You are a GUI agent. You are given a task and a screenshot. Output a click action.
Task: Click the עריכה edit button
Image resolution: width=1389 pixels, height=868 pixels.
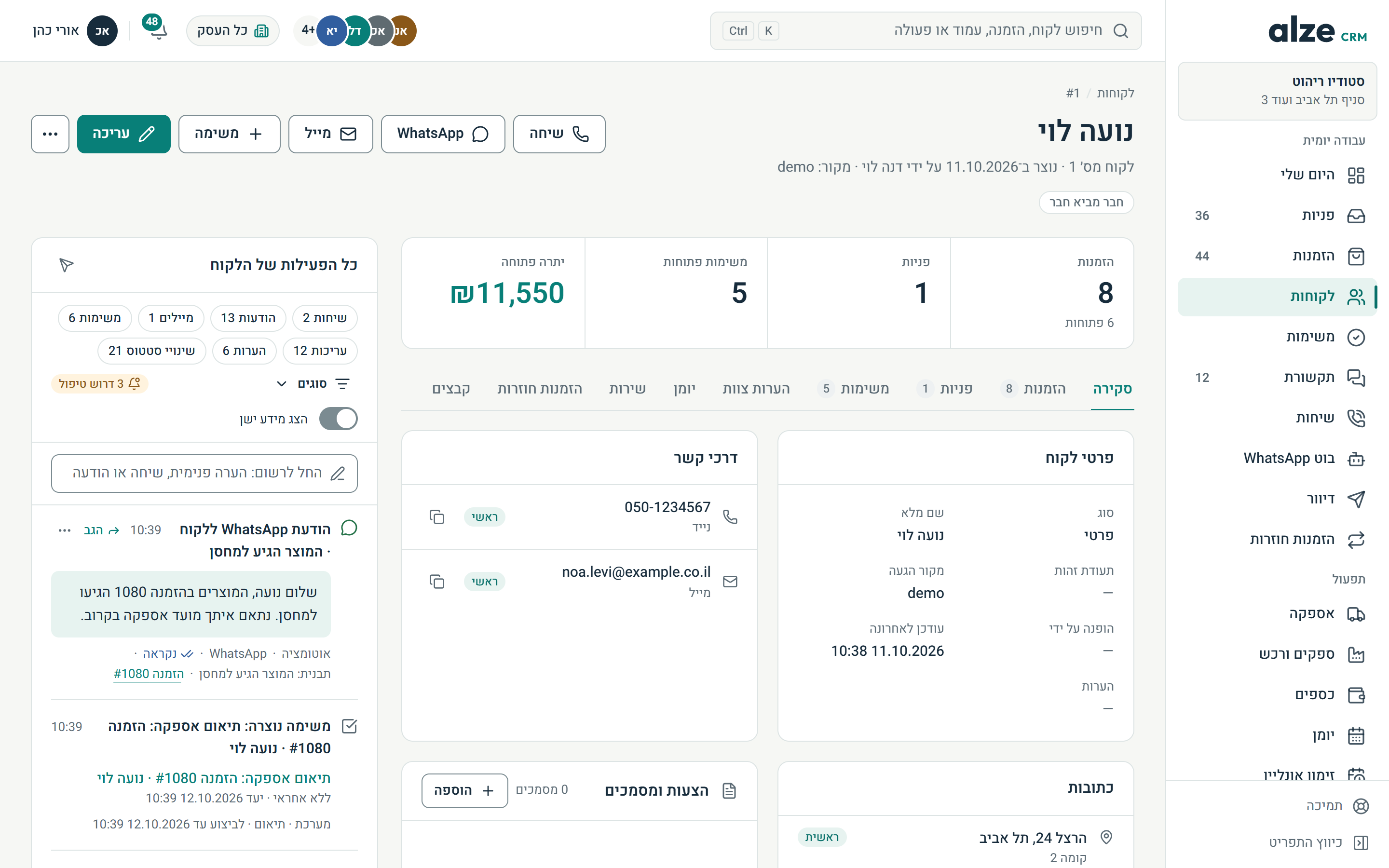[x=123, y=134]
